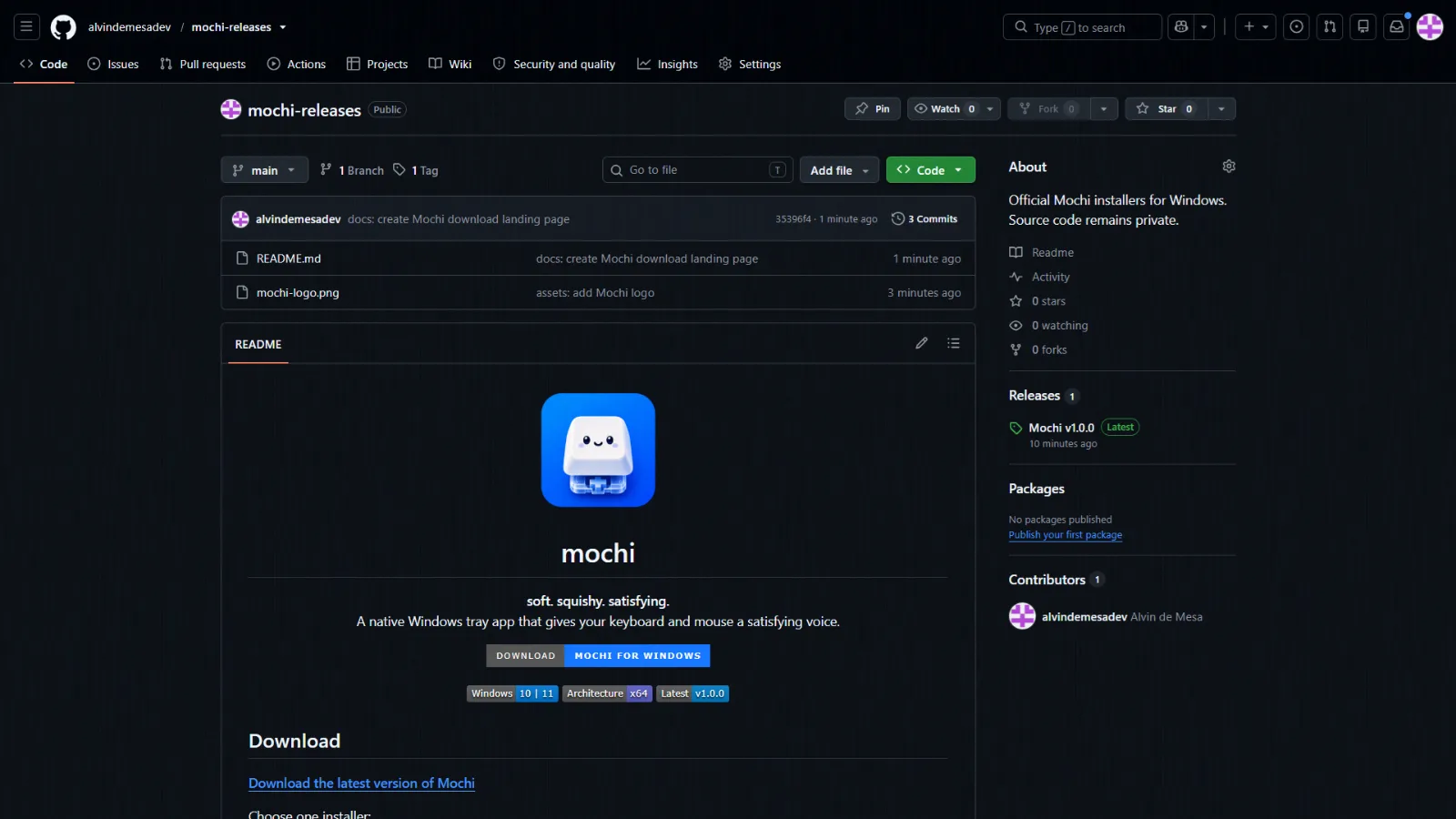Open the Security and quality tab

[x=554, y=64]
